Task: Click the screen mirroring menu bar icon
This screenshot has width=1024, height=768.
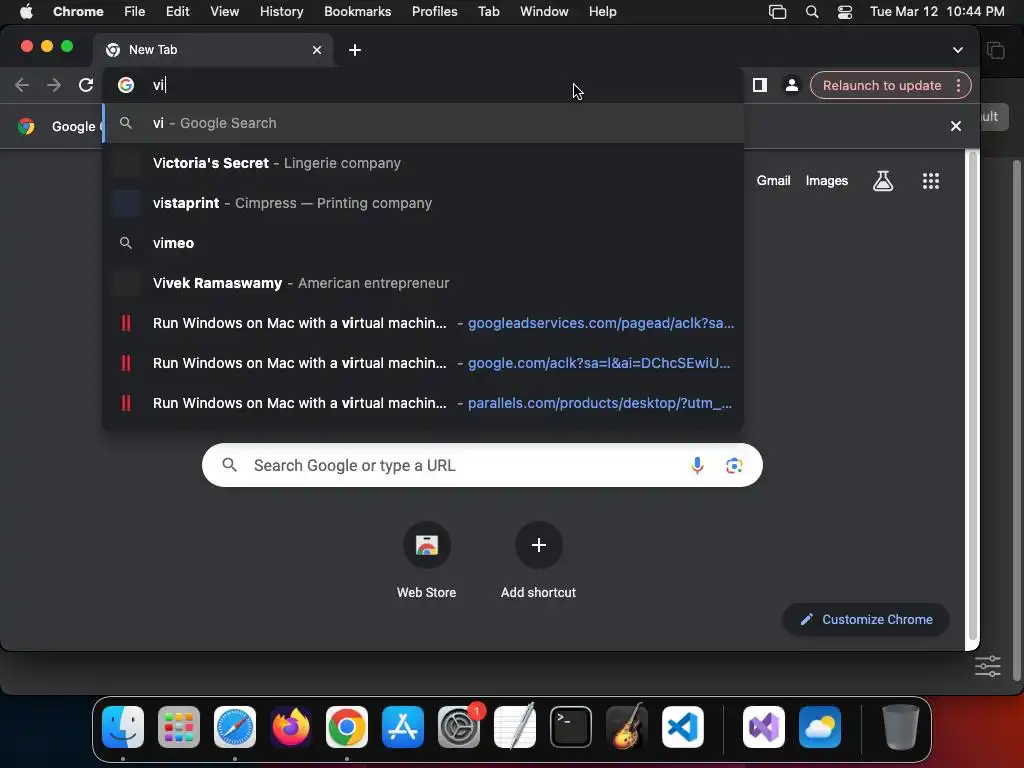Action: [777, 12]
